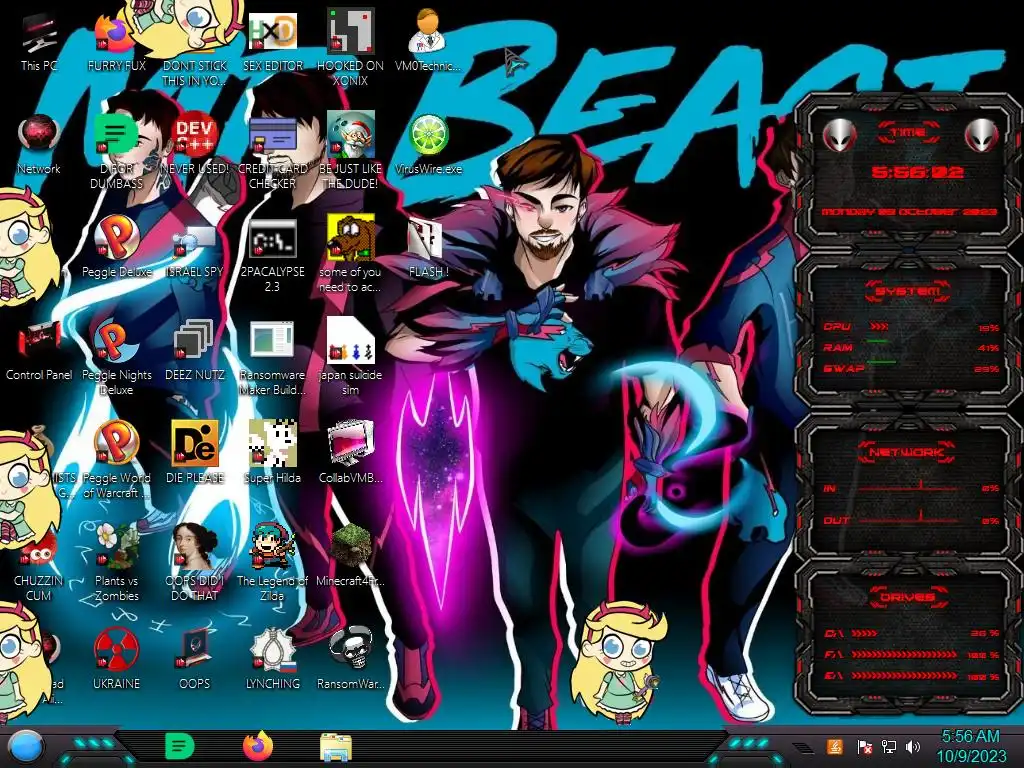Click the C:\ drive usage bar
This screenshot has width=1024, height=768.
(865, 633)
